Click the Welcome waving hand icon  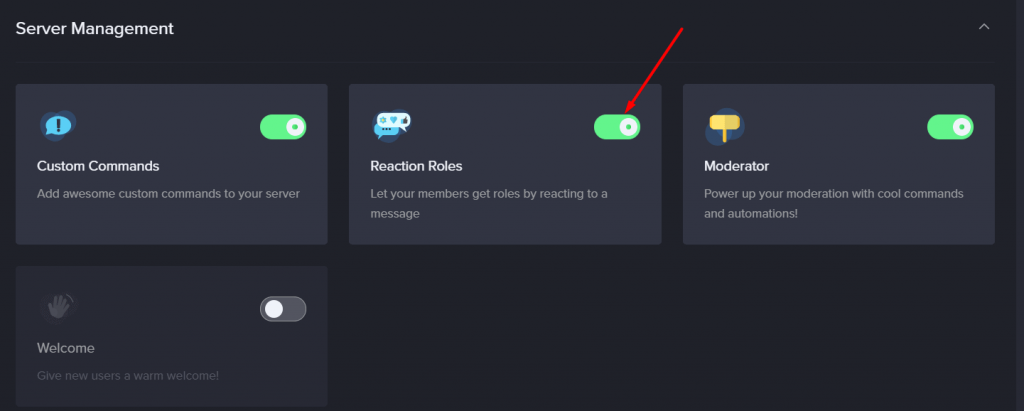point(58,306)
